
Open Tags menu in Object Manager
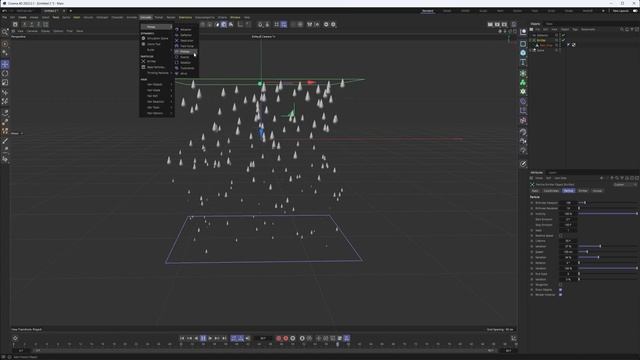[x=575, y=29]
